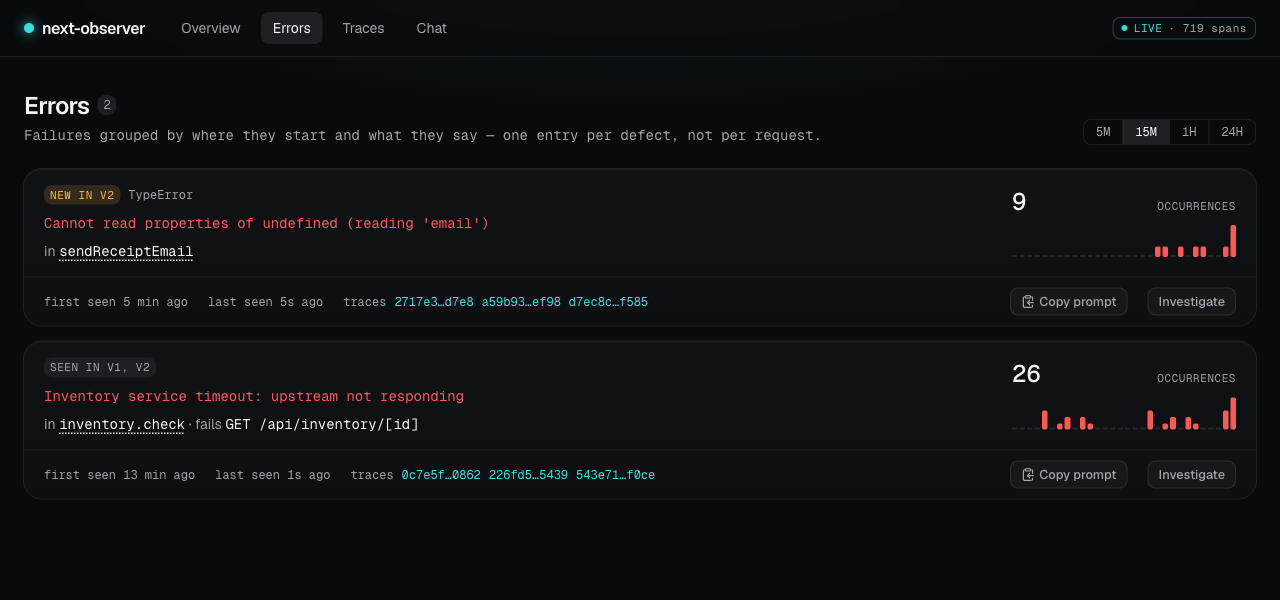1280x600 pixels.
Task: Open trace 0c7e5f…0862
Action: pos(441,475)
